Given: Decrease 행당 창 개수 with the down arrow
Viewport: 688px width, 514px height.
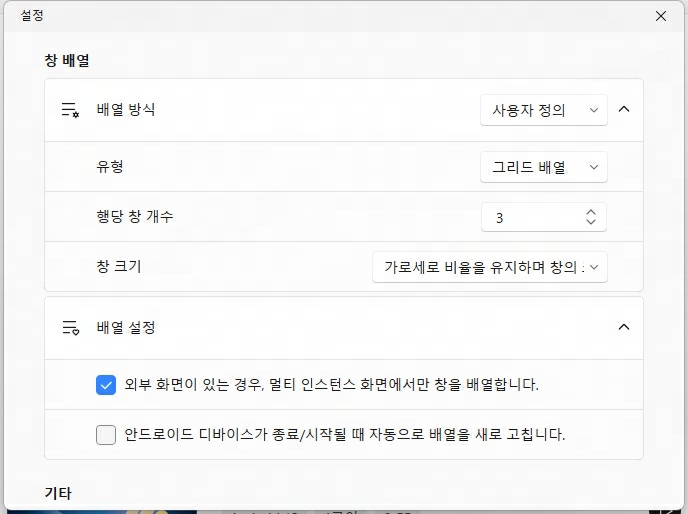Looking at the screenshot, I should 591,222.
